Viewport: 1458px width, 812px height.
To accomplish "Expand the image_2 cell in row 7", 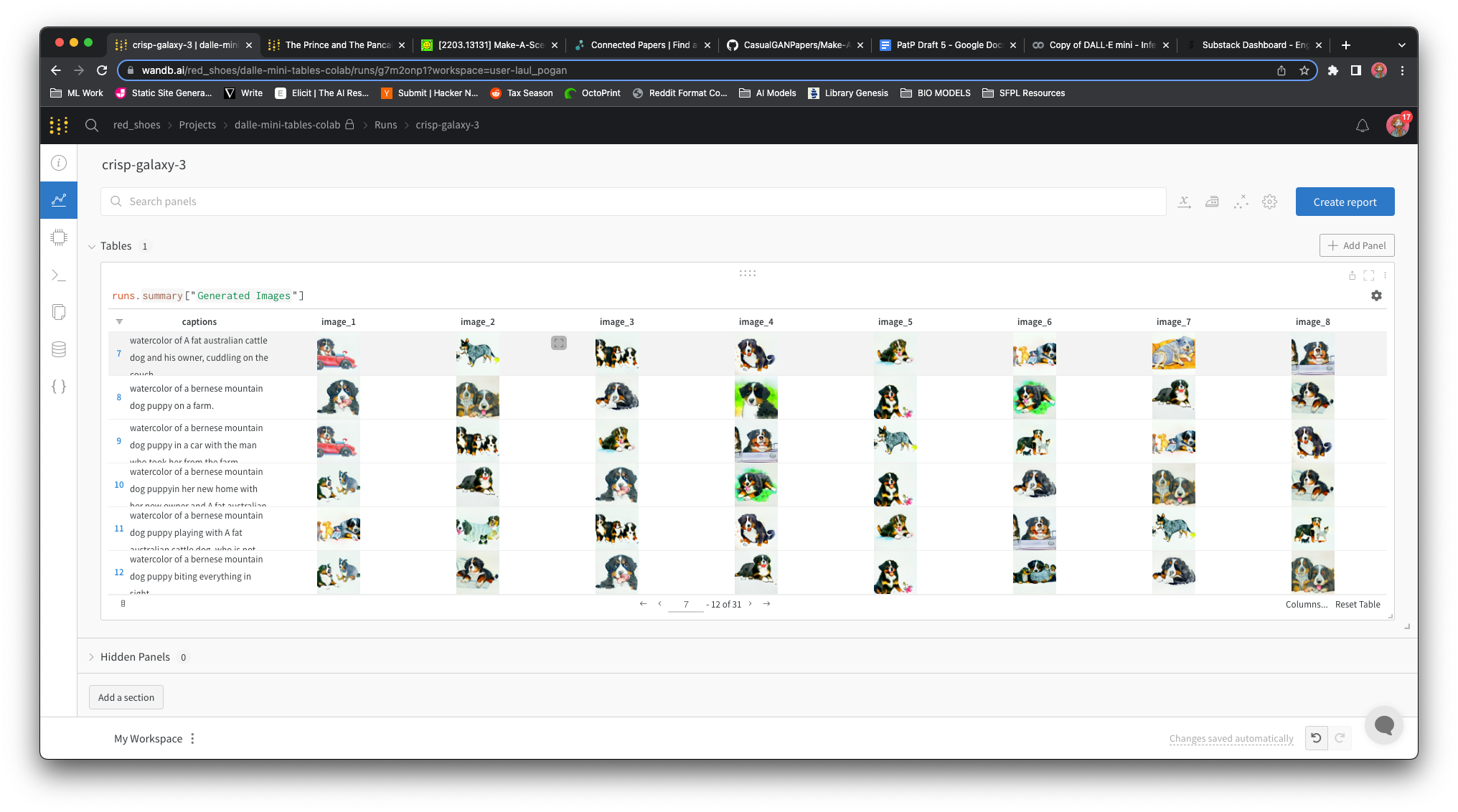I will pos(559,343).
